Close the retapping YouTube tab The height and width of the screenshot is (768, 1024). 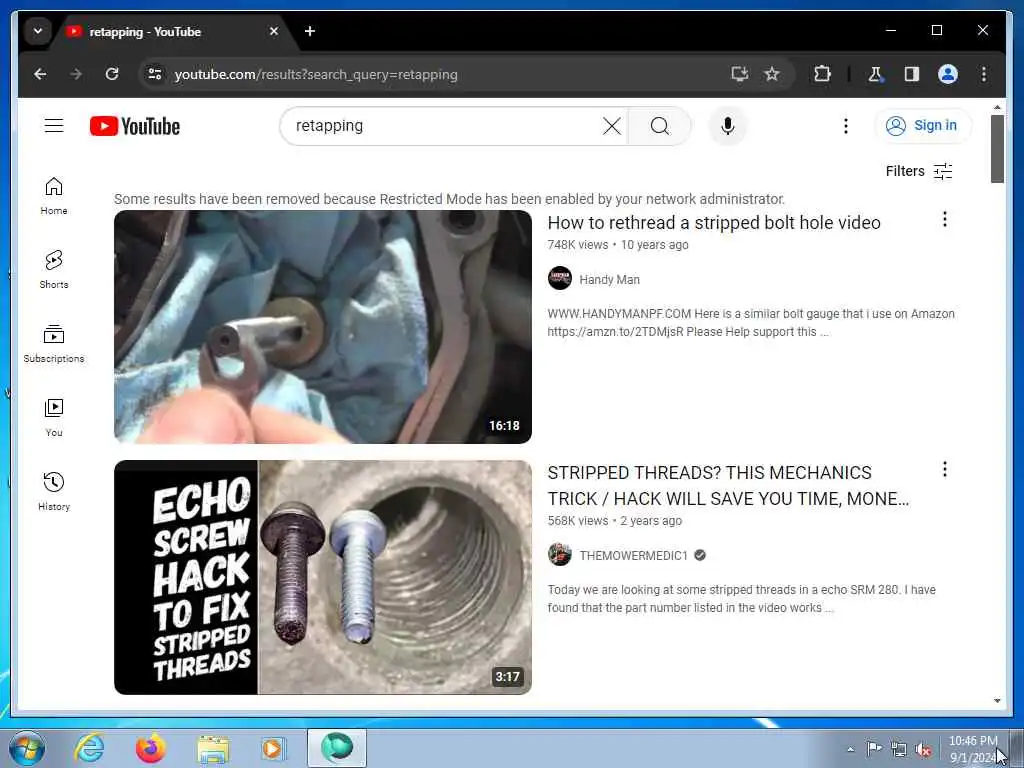[274, 31]
